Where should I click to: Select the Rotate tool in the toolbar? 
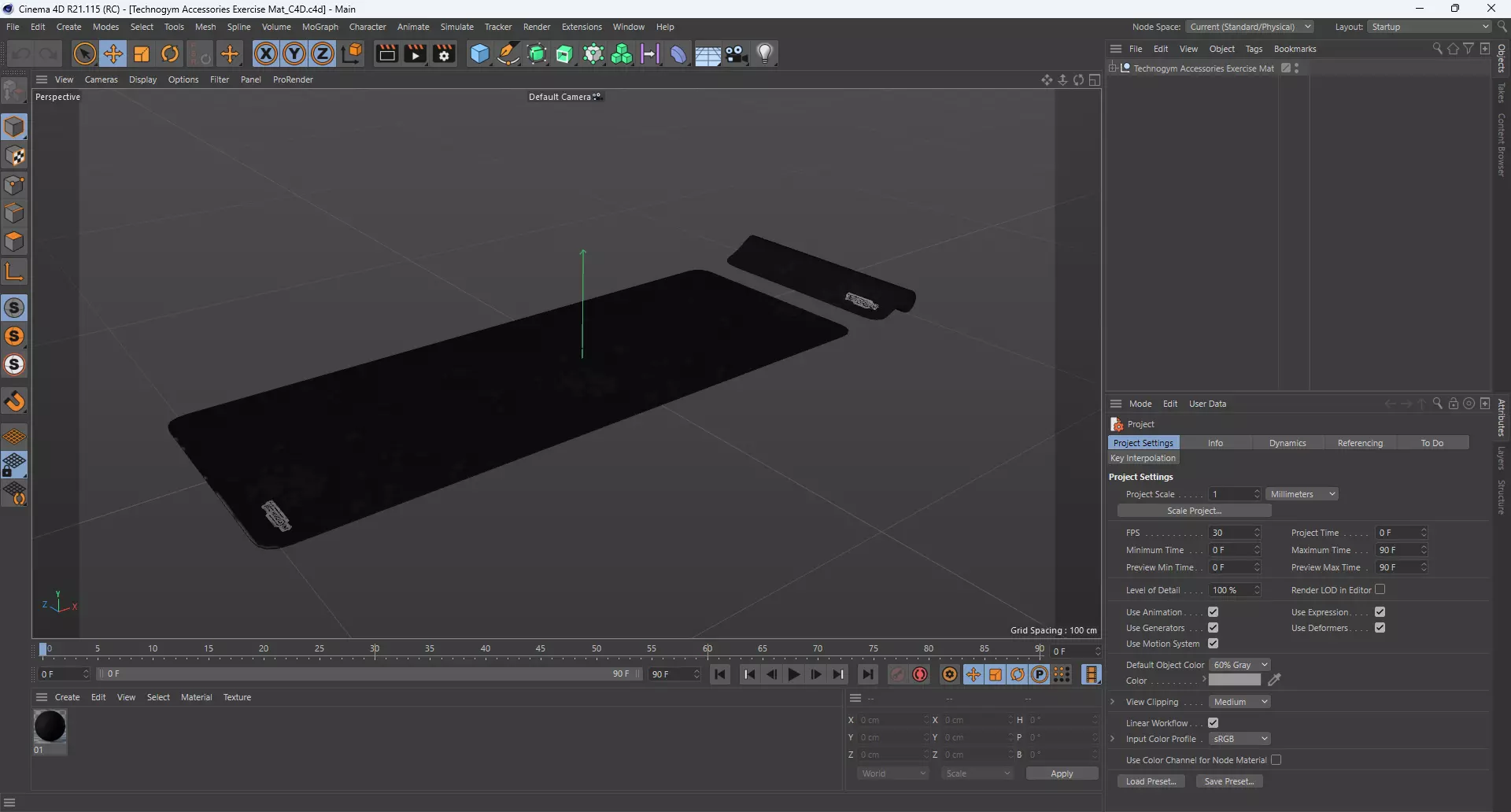[170, 54]
